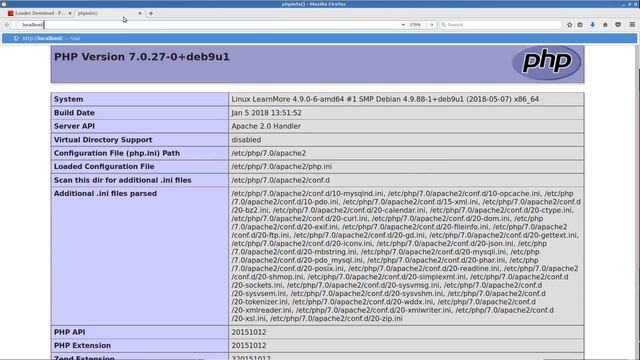Click the Loaded Configuration File label

tap(104, 167)
